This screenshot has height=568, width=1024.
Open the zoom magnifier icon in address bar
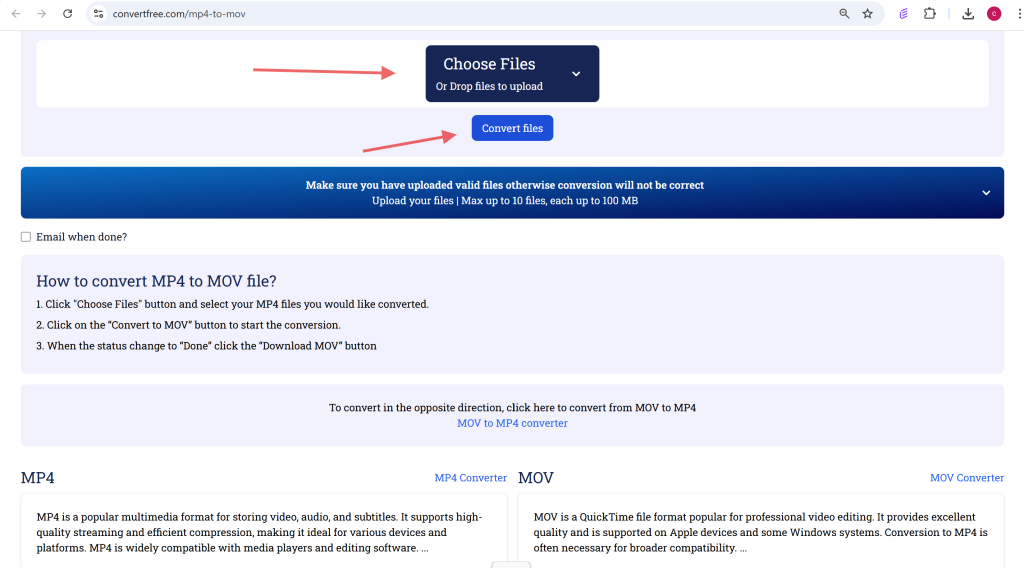(x=844, y=14)
